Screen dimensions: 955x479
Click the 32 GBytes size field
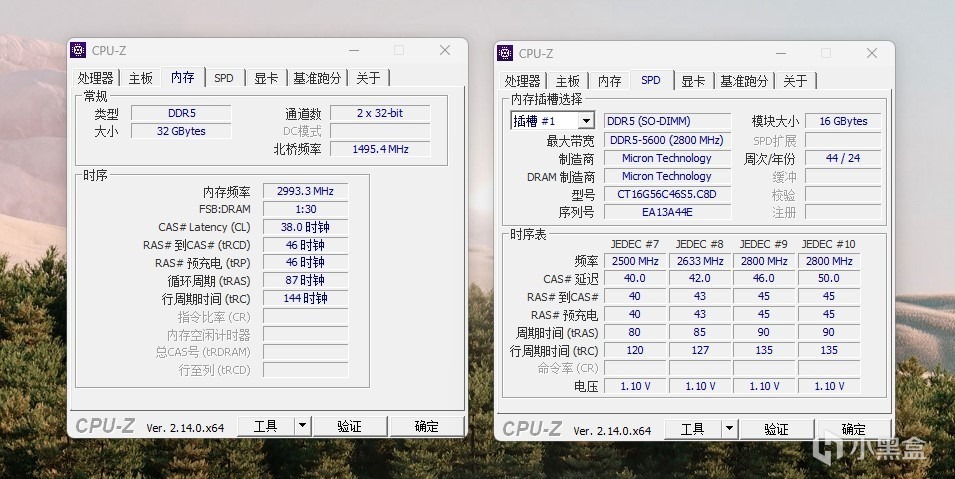[181, 131]
